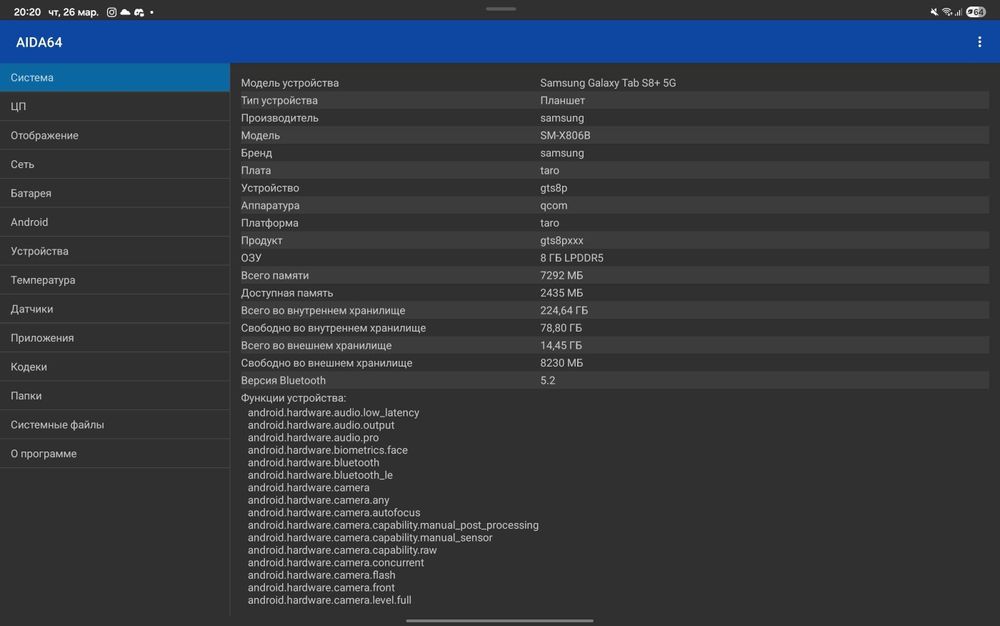Tap android.hardware.camera.flash entry
1000x626 pixels.
(x=321, y=575)
